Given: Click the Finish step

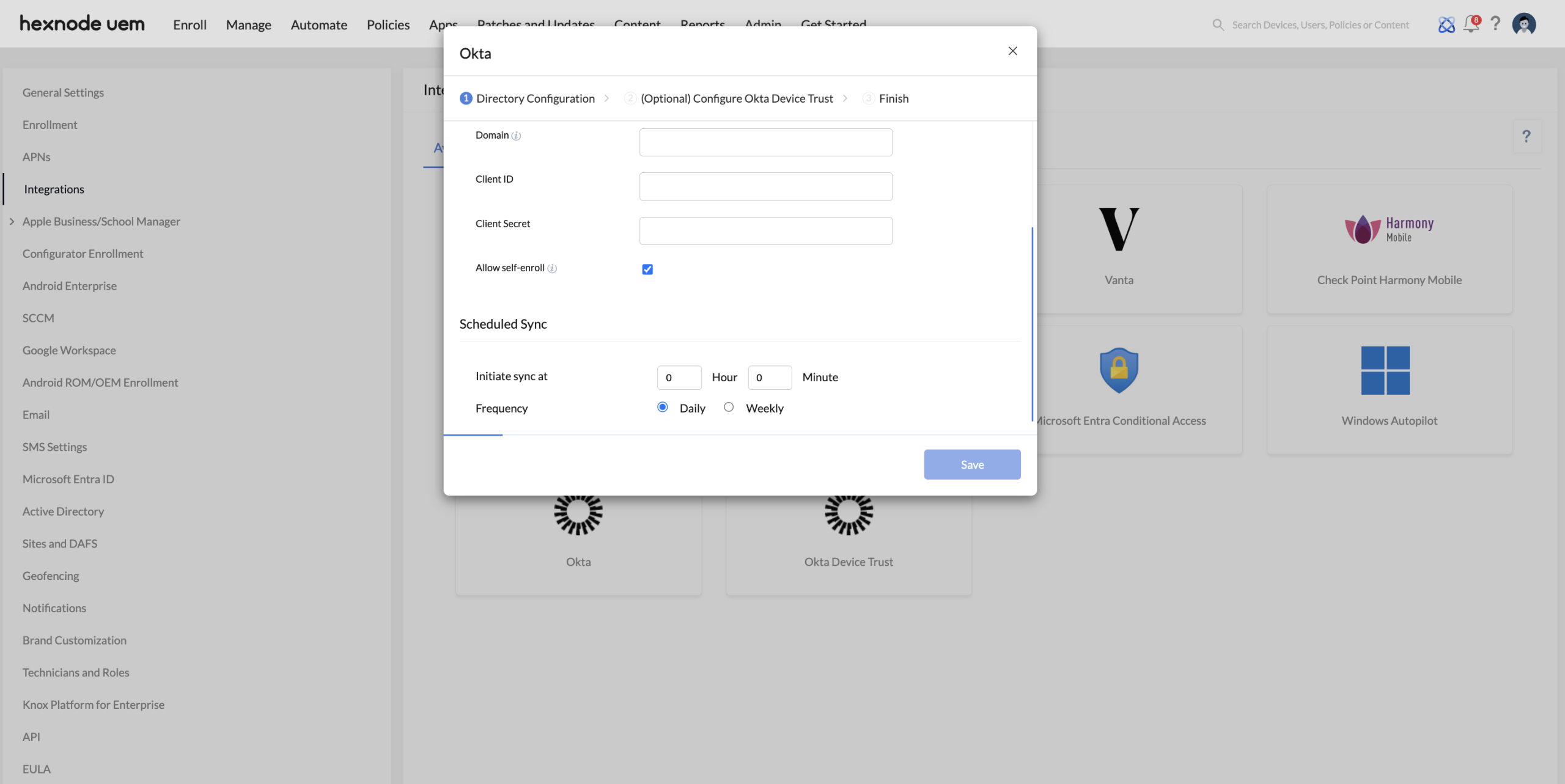Looking at the screenshot, I should (885, 98).
